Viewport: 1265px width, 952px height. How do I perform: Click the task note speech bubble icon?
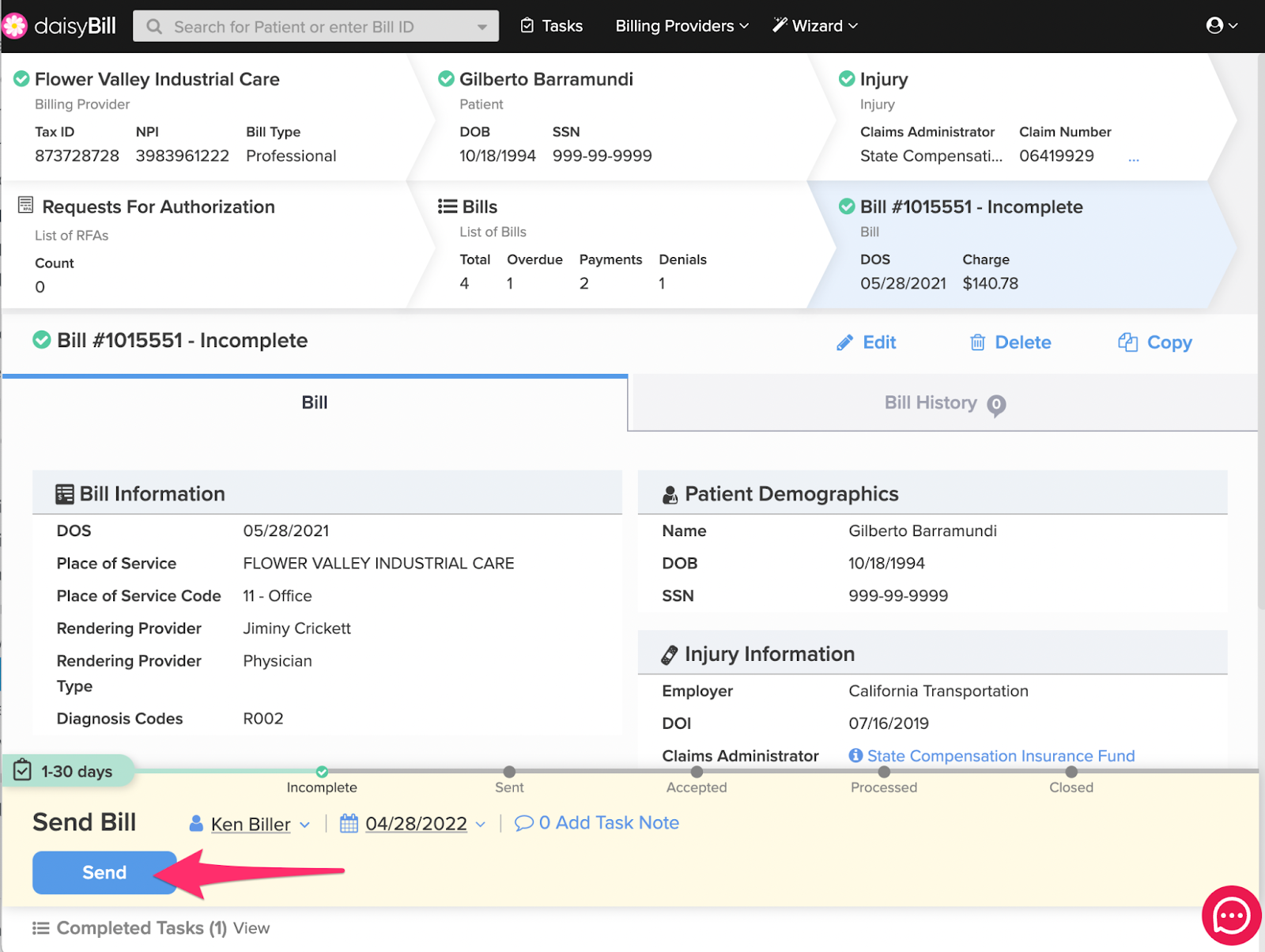coord(523,823)
